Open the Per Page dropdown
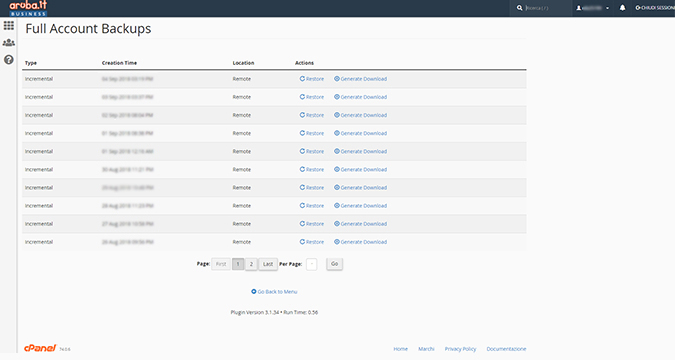The image size is (675, 360). point(312,264)
